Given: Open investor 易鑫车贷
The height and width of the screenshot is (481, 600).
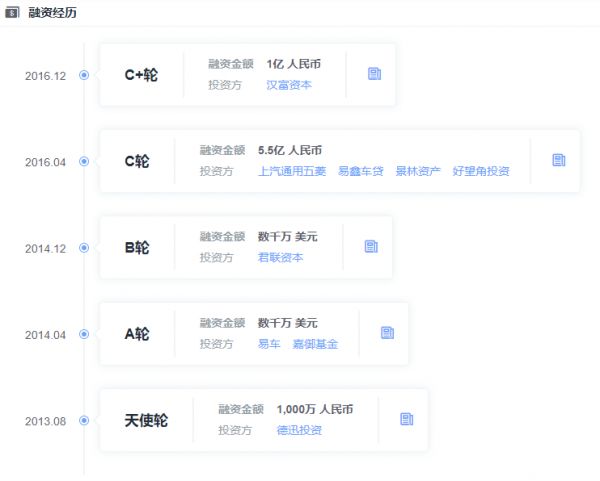Looking at the screenshot, I should (x=360, y=171).
